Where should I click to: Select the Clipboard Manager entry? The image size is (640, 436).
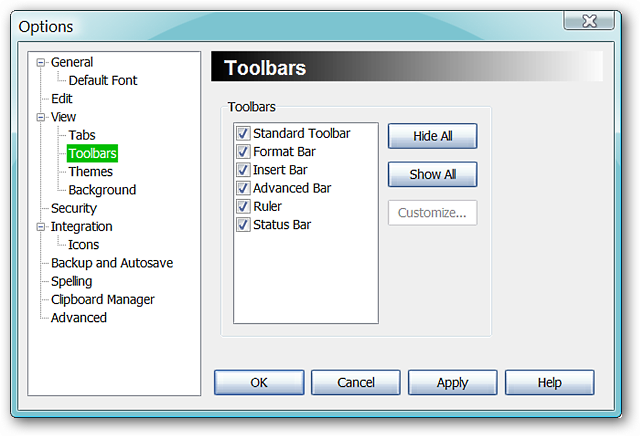click(x=102, y=300)
